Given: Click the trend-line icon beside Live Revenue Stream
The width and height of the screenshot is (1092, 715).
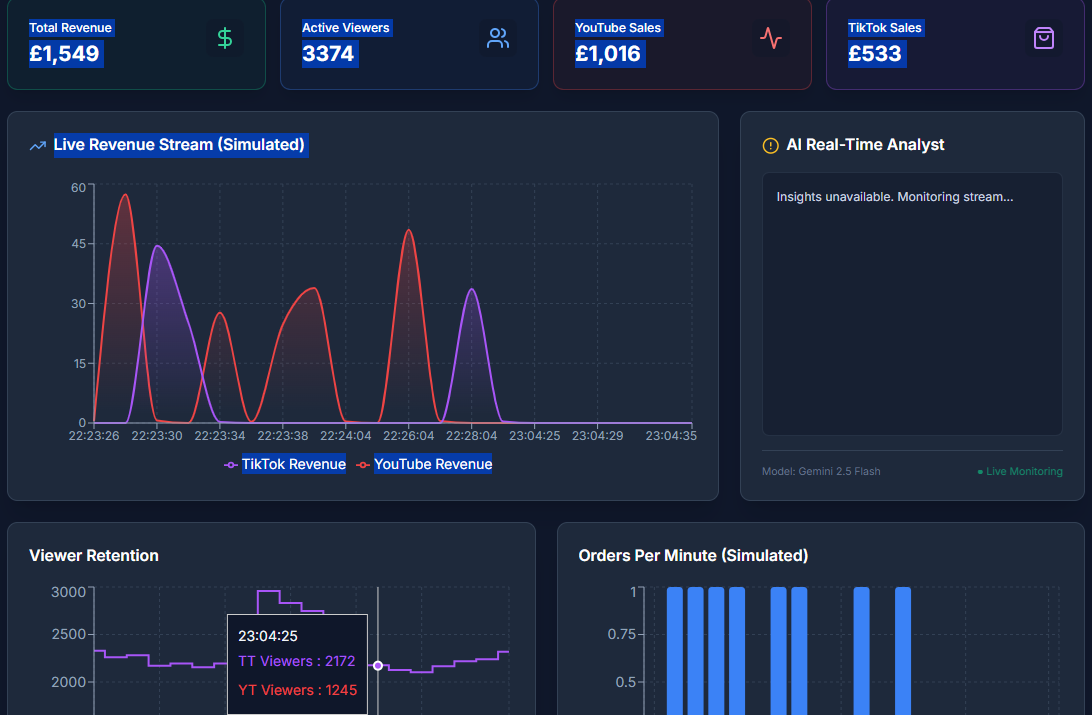Looking at the screenshot, I should pos(37,145).
